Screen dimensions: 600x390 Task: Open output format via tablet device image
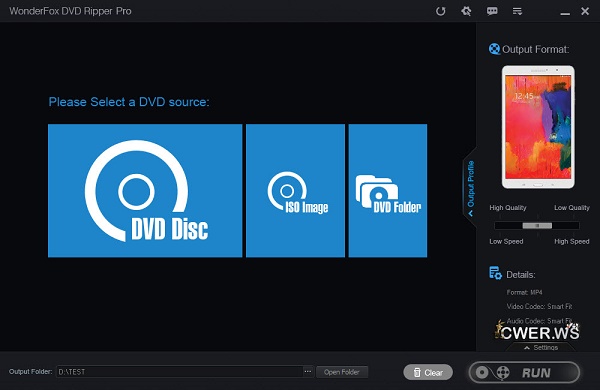pos(538,127)
